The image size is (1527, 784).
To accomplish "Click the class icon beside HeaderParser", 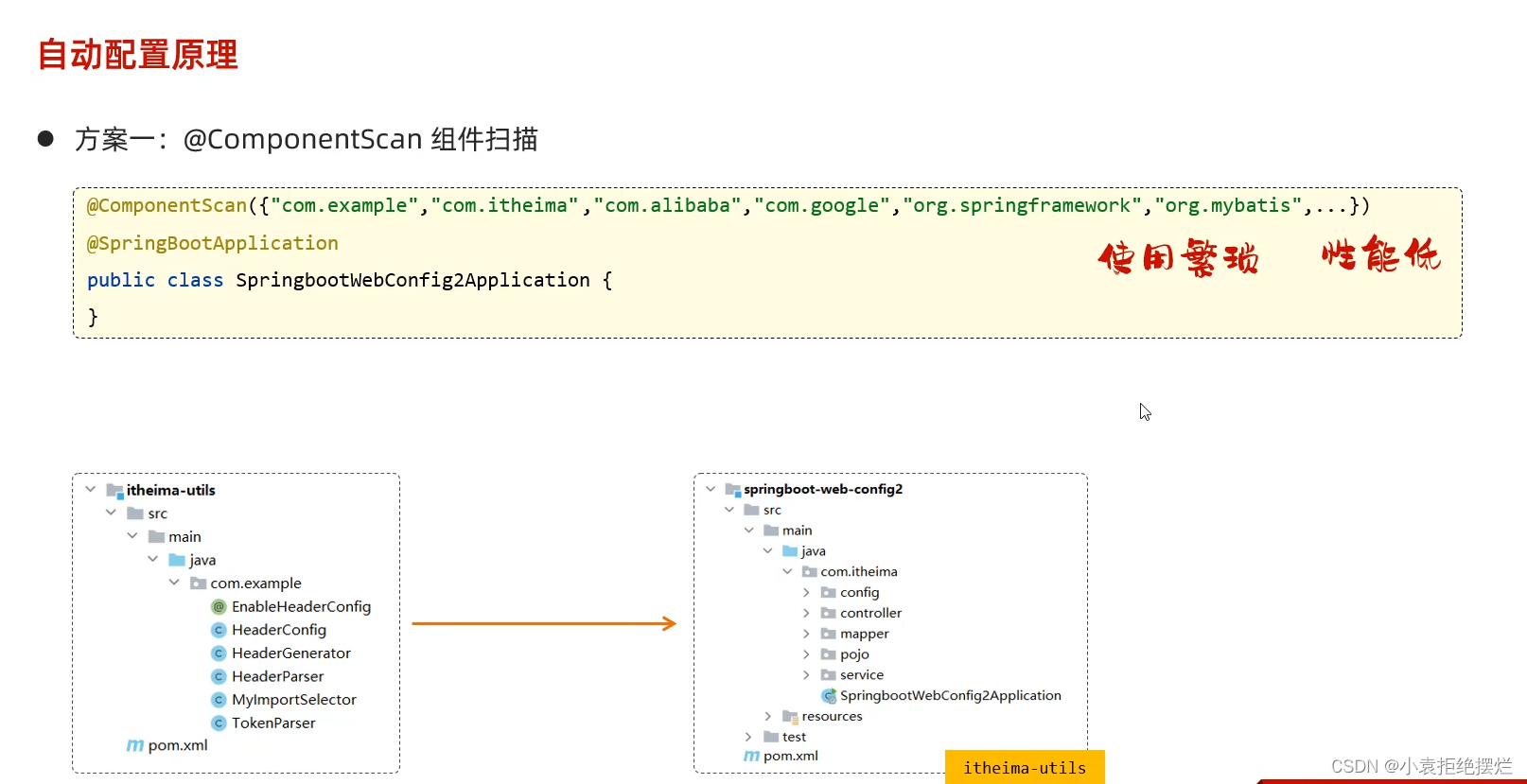I will (219, 676).
